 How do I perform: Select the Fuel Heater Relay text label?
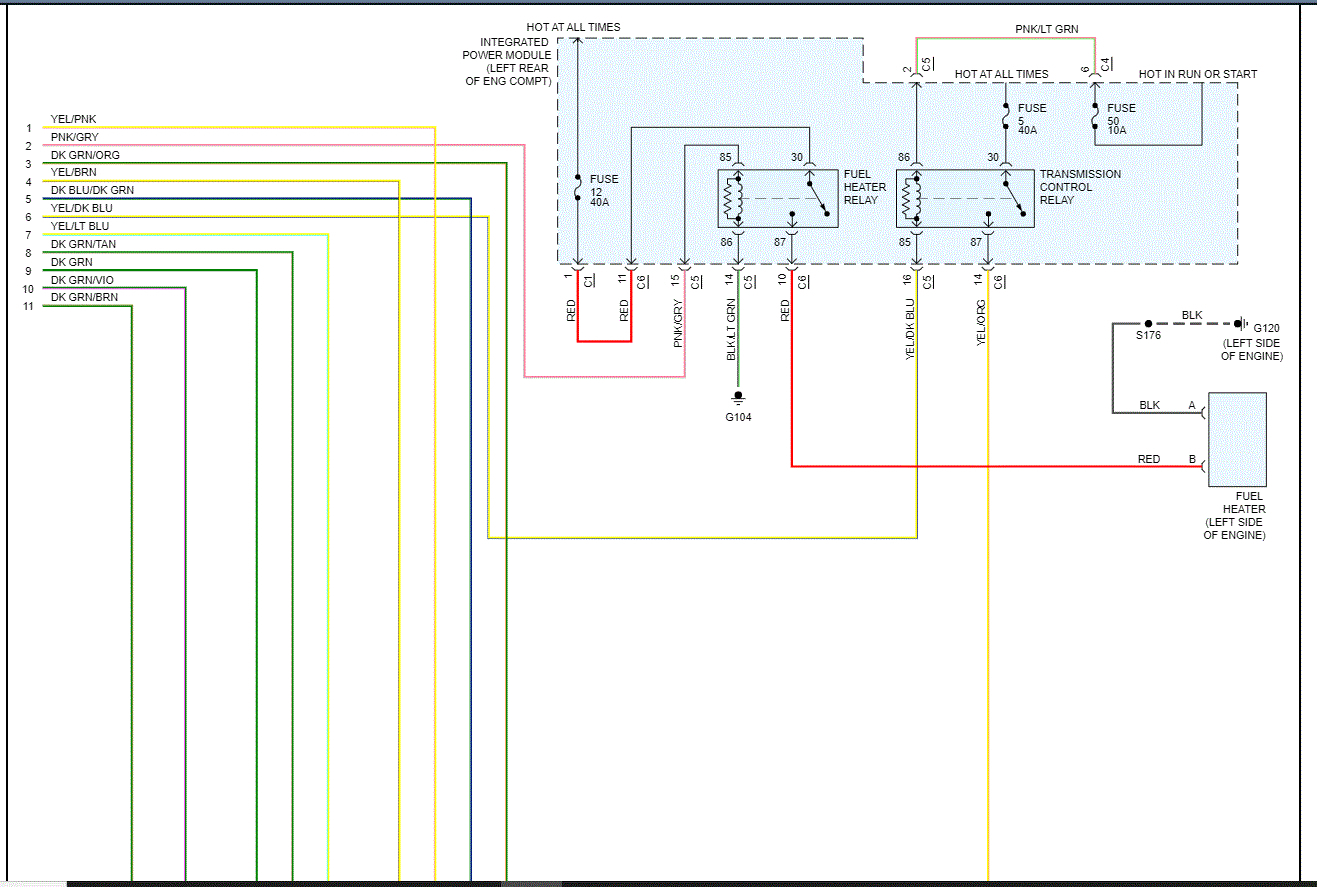pos(865,187)
